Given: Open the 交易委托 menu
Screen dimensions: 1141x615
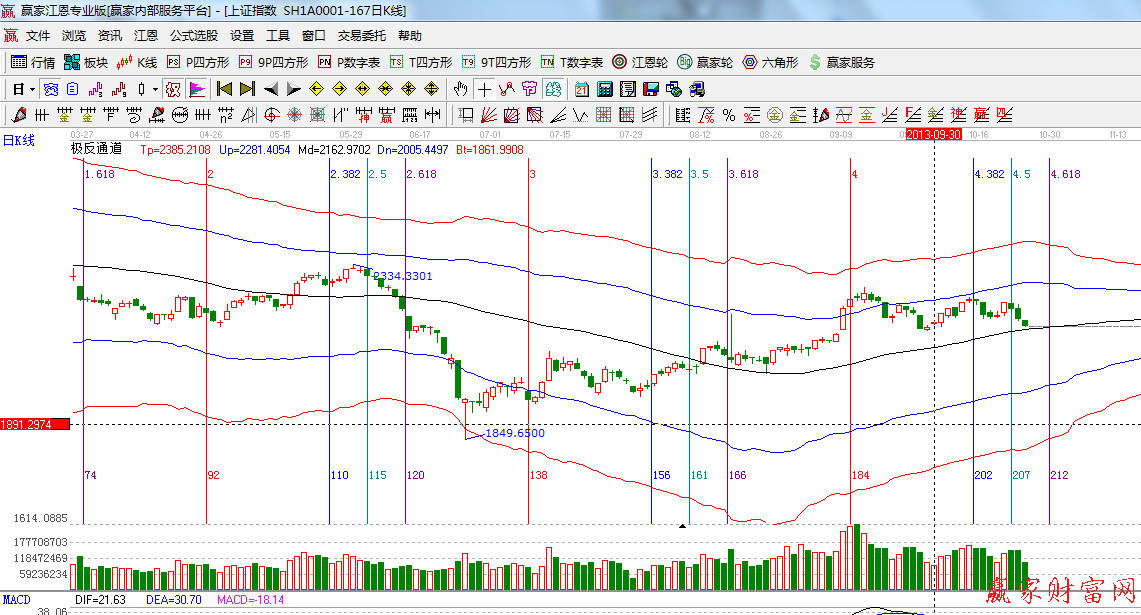Looking at the screenshot, I should [x=361, y=35].
